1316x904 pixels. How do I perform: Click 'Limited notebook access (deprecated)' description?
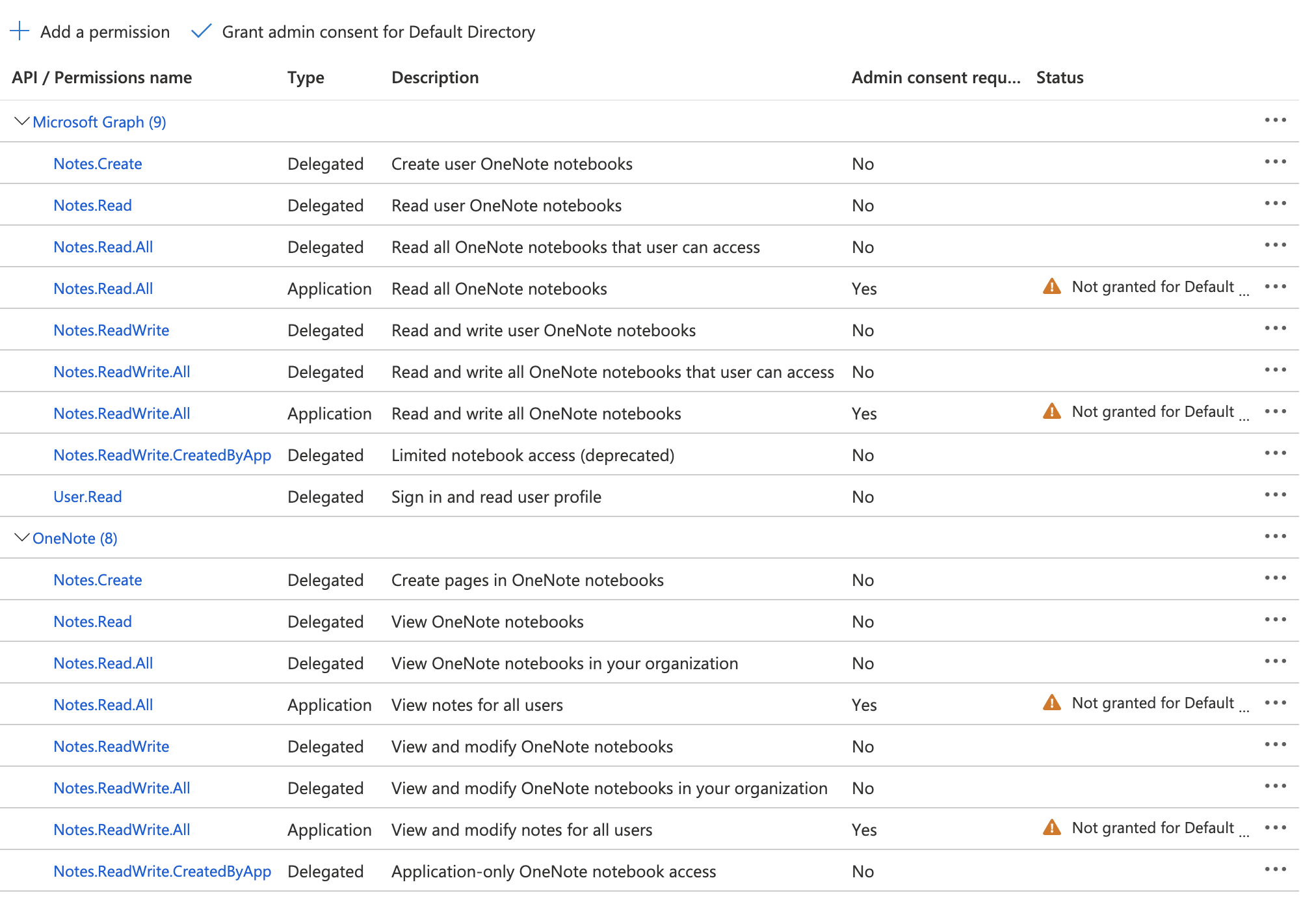pos(533,455)
